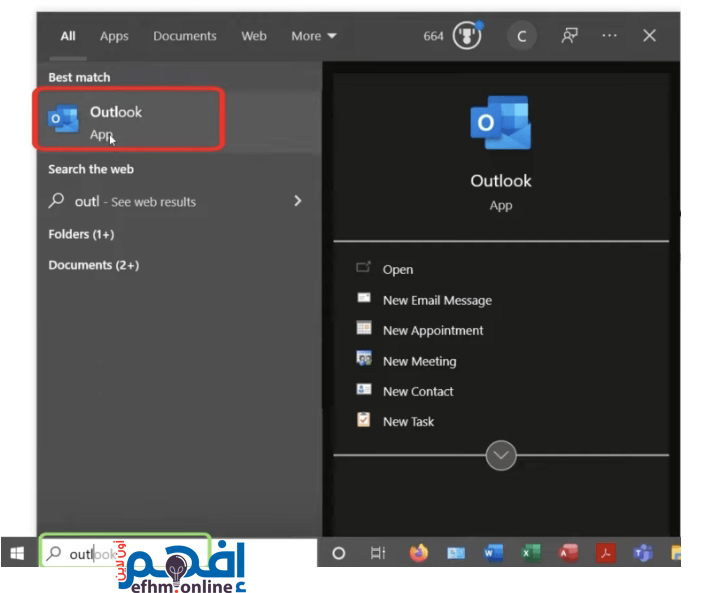This screenshot has height=593, width=706.
Task: Open the three-dot options menu
Action: tap(609, 36)
